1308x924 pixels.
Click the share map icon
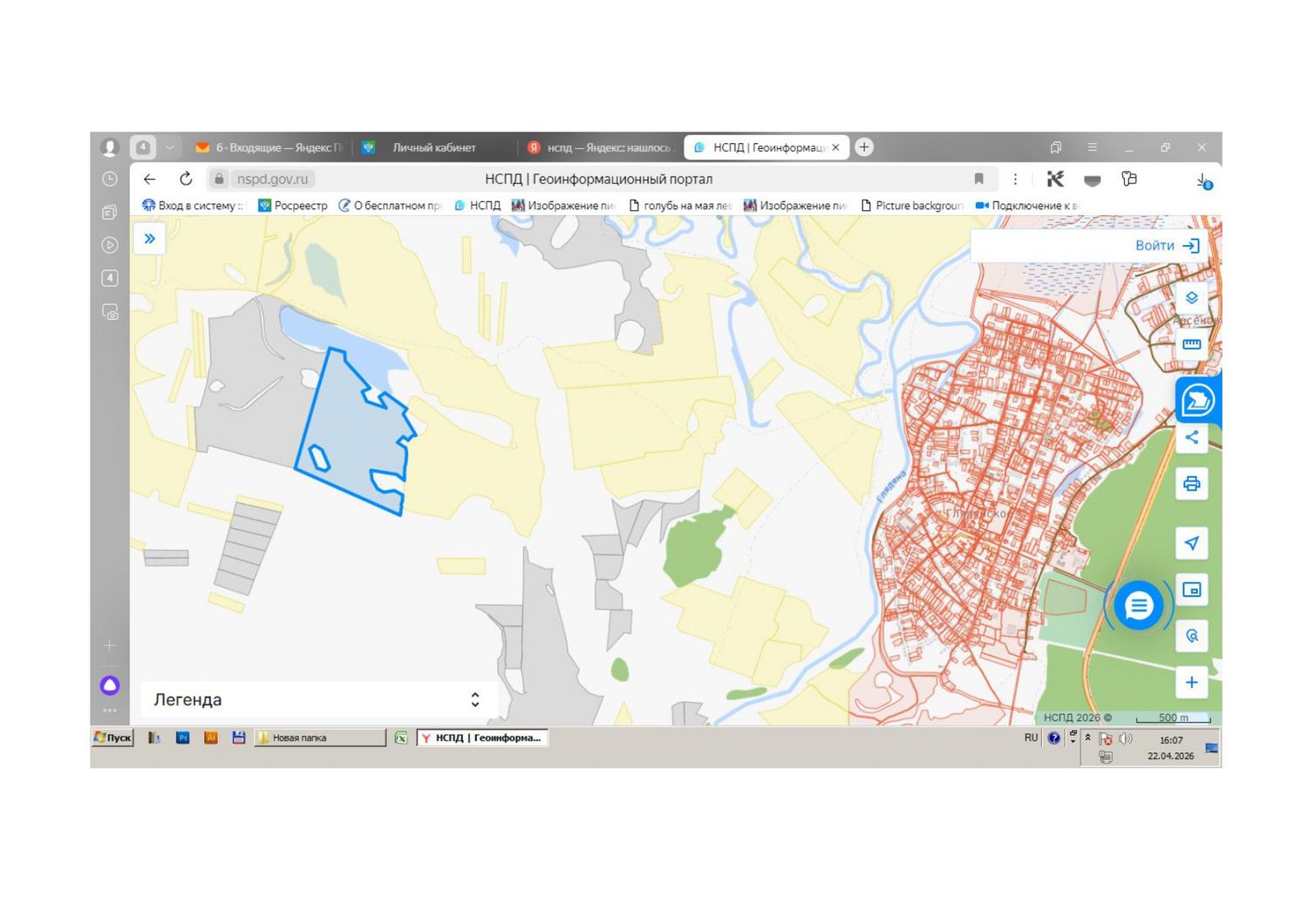1191,438
